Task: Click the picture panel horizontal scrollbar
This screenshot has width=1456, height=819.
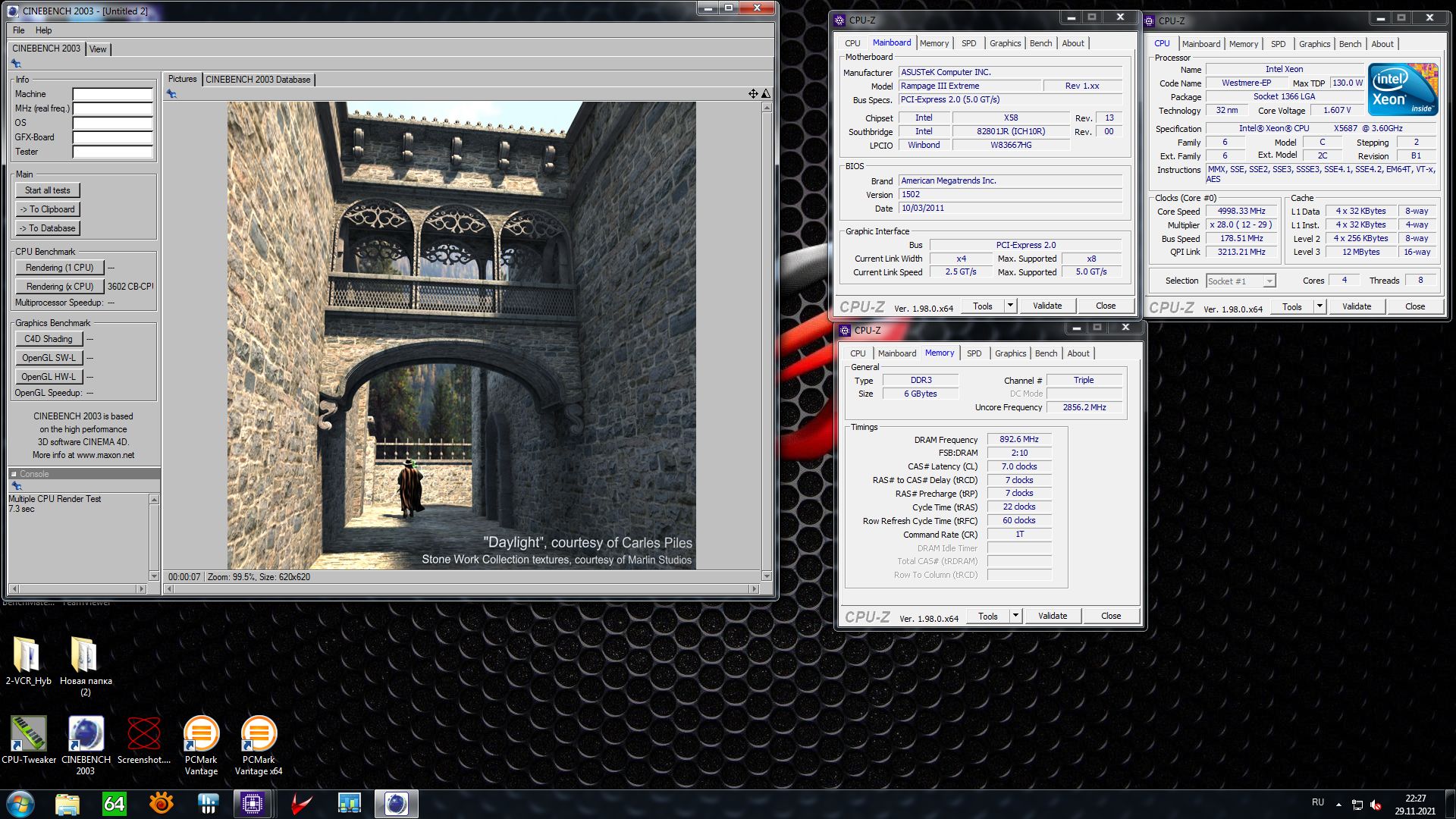Action: point(461,589)
